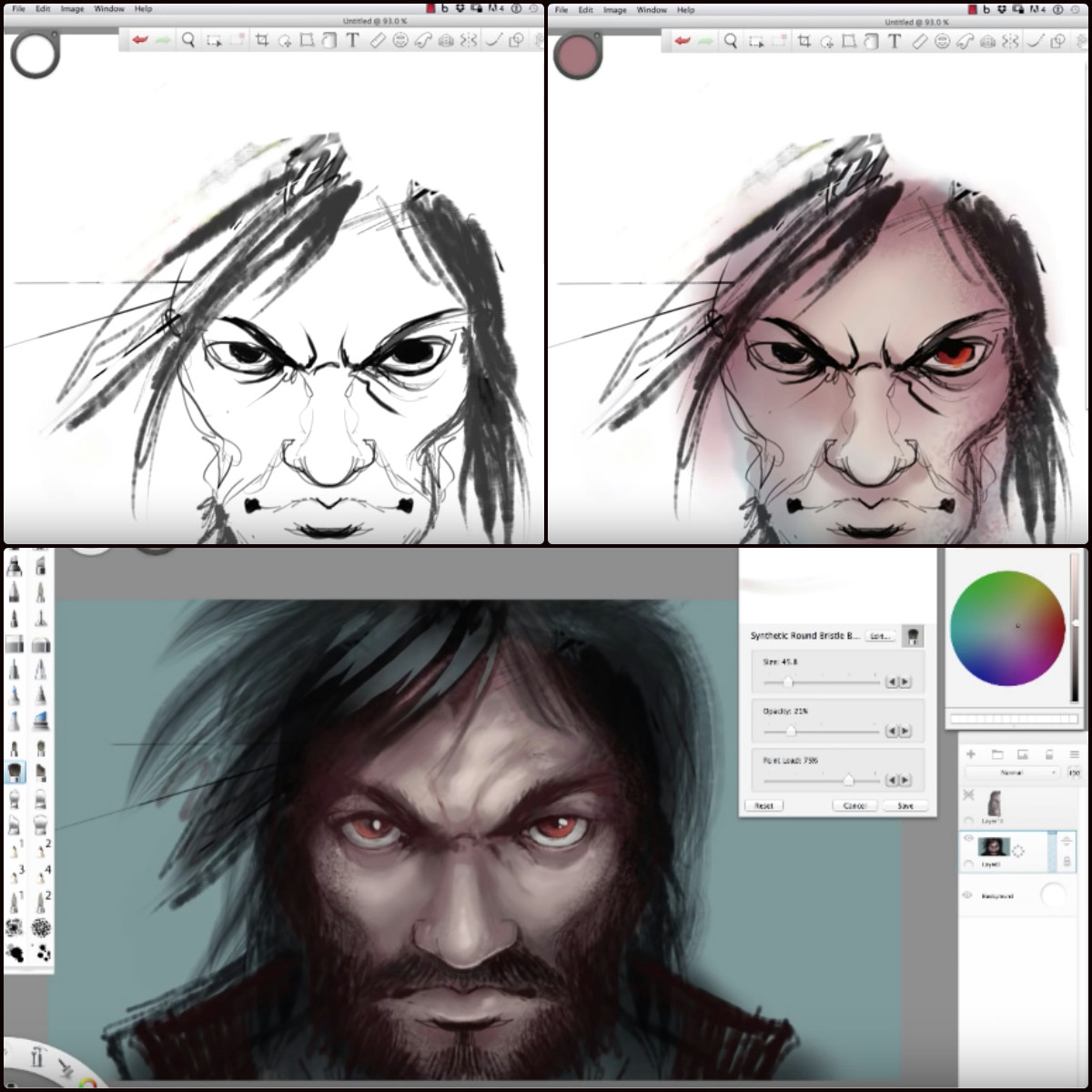Click Undo arrow in top-left window toolbar
The image size is (1092, 1092).
(x=139, y=40)
